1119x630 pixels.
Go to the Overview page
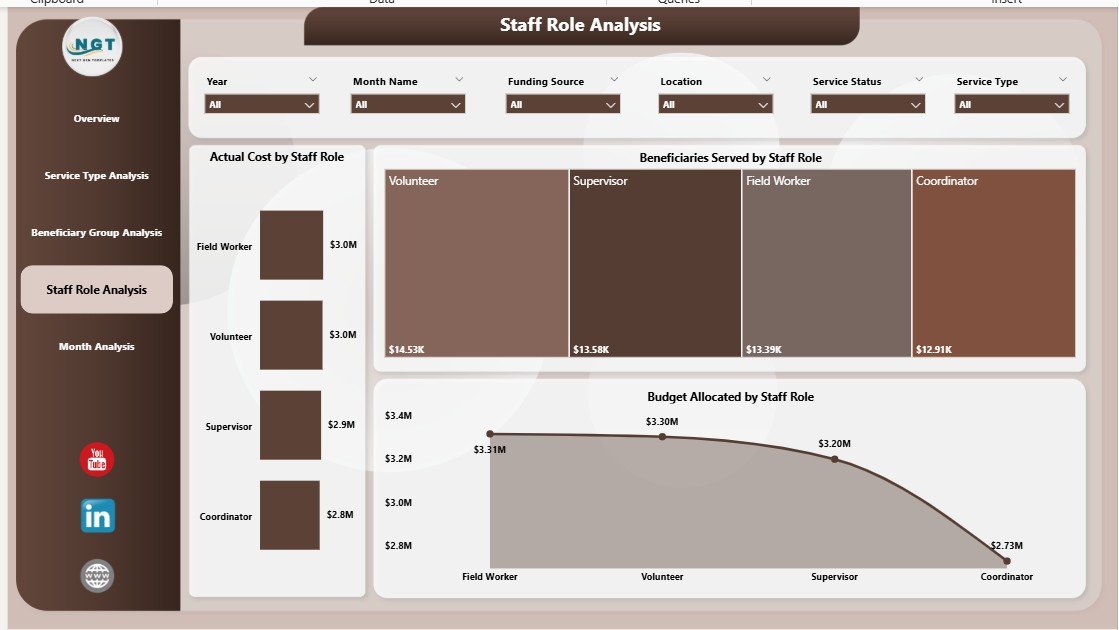point(96,119)
